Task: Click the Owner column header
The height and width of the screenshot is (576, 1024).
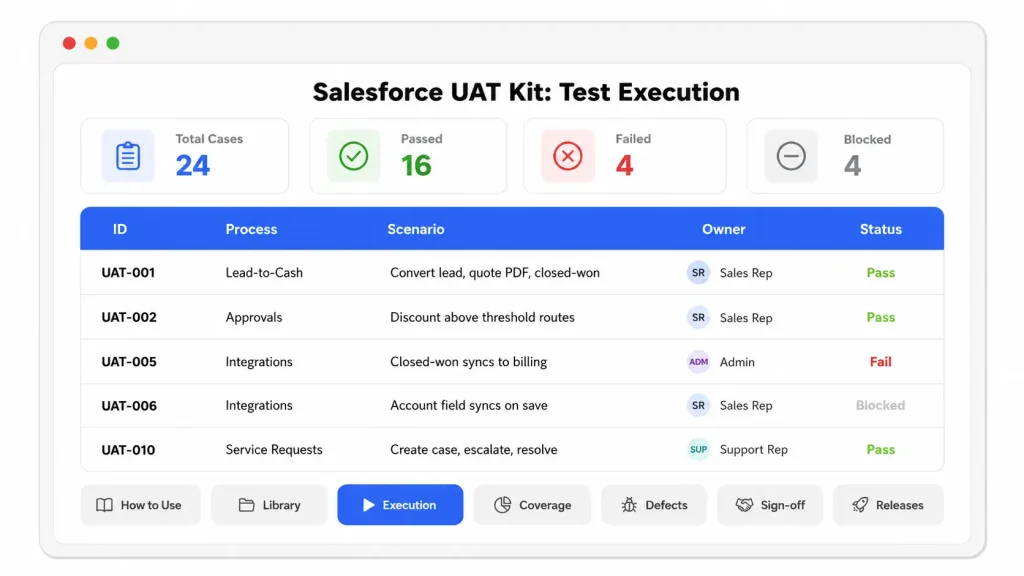Action: click(724, 229)
